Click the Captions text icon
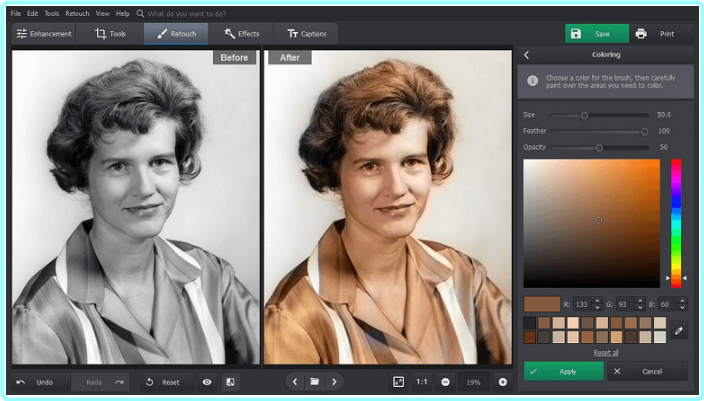 (292, 34)
